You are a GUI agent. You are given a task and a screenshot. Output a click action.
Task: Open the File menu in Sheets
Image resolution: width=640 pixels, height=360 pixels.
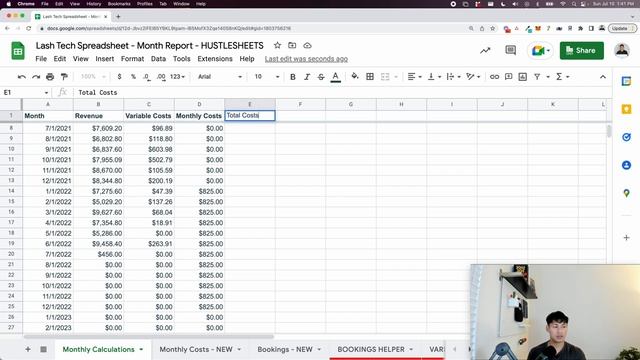point(41,59)
